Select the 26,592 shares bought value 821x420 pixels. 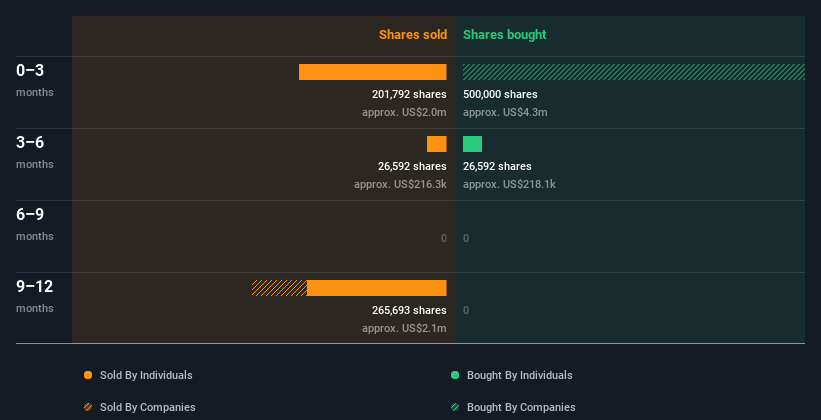tap(497, 166)
